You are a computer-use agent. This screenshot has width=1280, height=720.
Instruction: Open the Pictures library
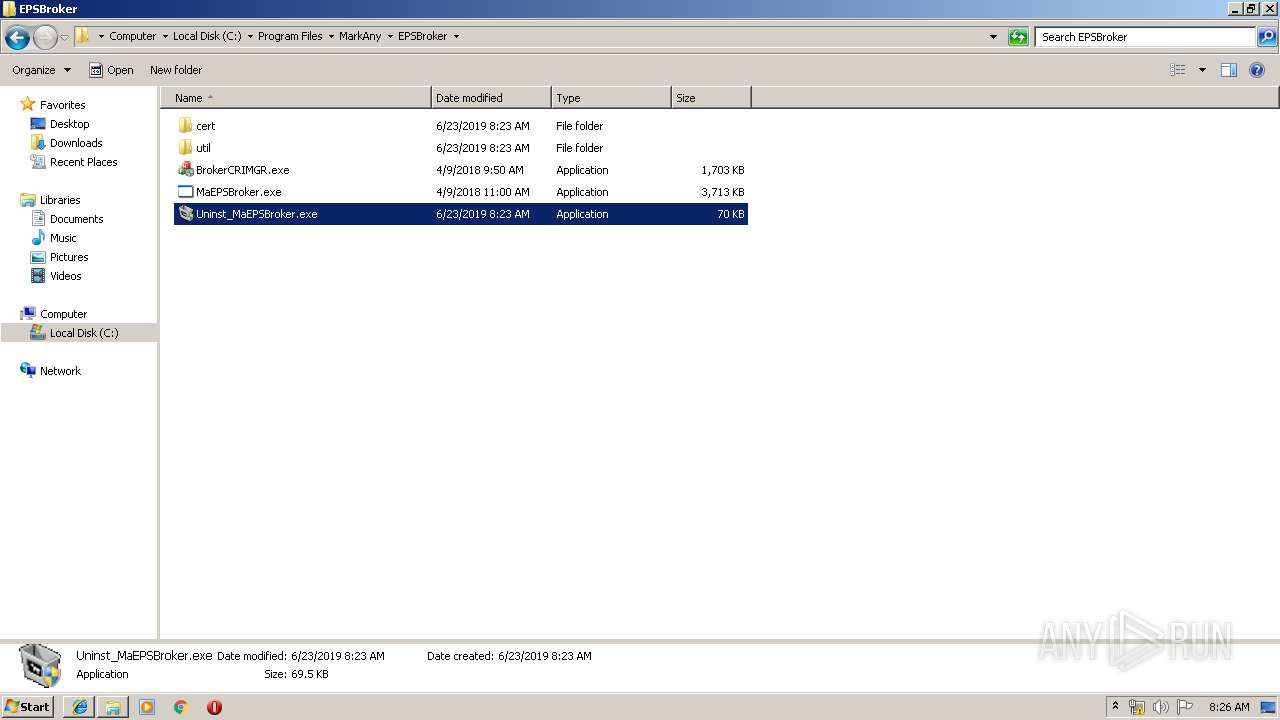pyautogui.click(x=69, y=257)
